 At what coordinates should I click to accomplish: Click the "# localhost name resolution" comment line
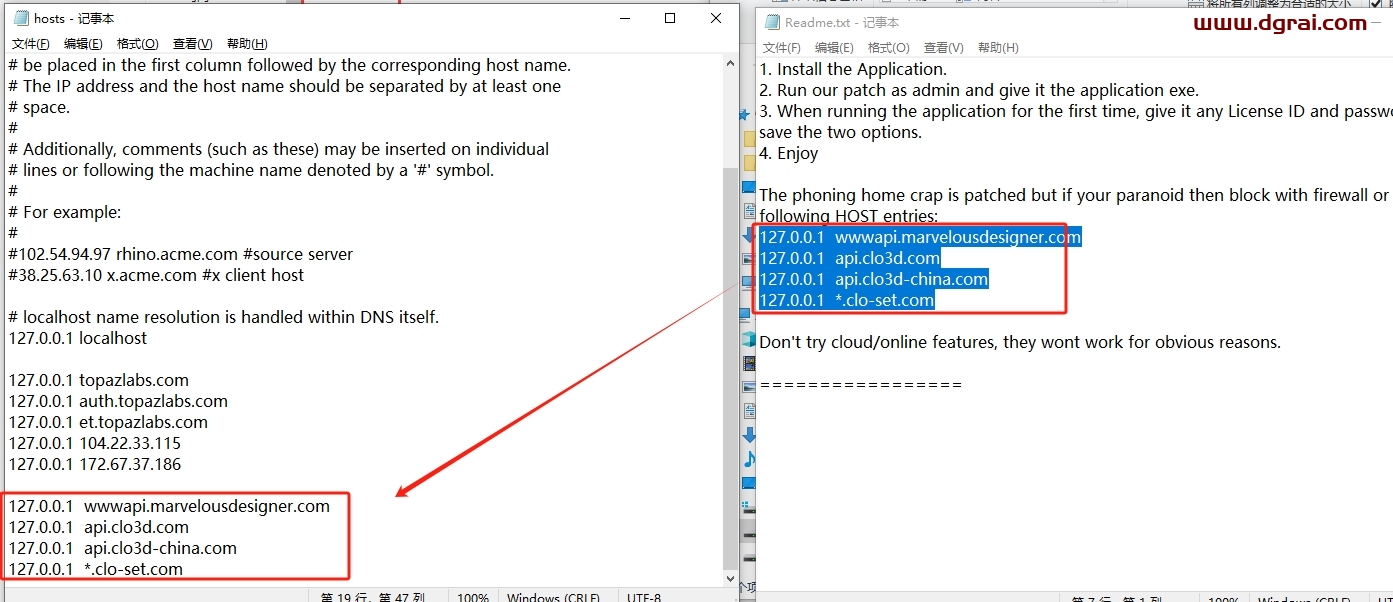224,317
